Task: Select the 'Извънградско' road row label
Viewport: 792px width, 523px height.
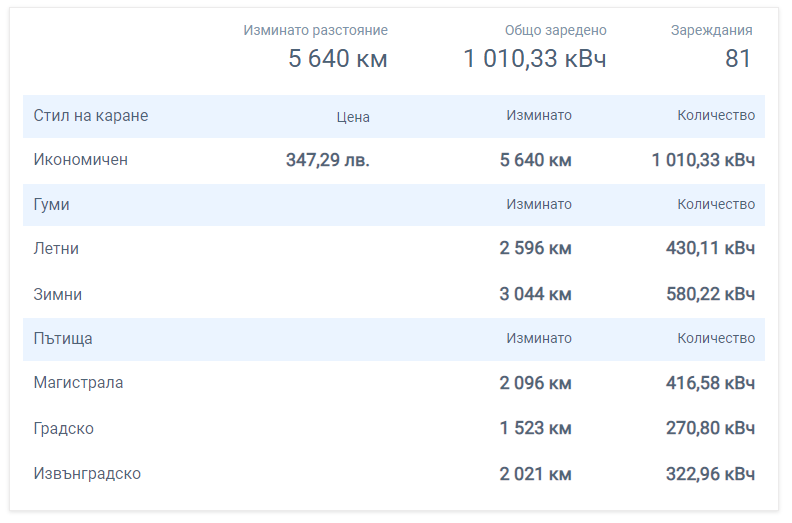Action: (x=87, y=474)
